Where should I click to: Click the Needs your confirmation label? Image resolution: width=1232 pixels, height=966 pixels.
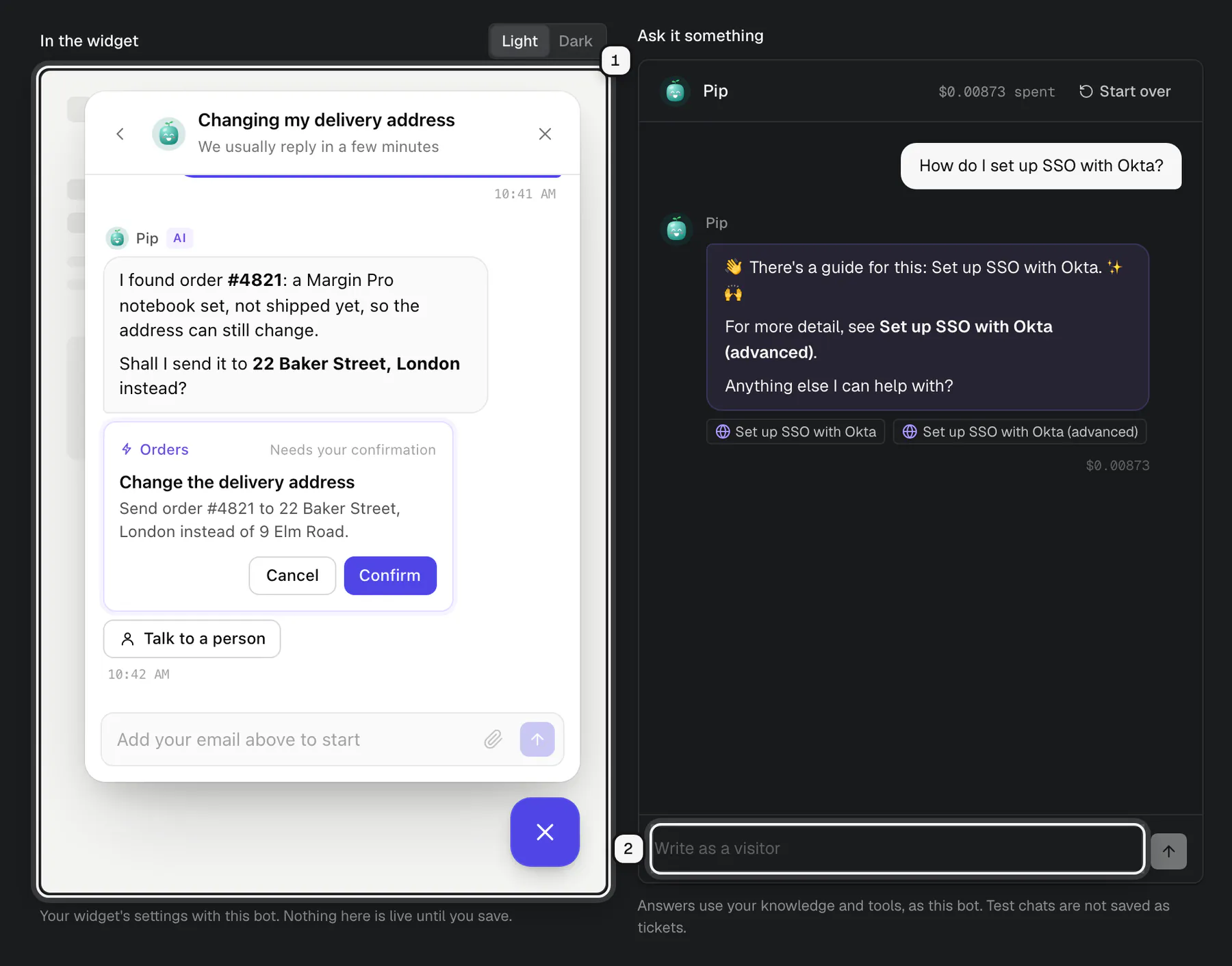352,449
